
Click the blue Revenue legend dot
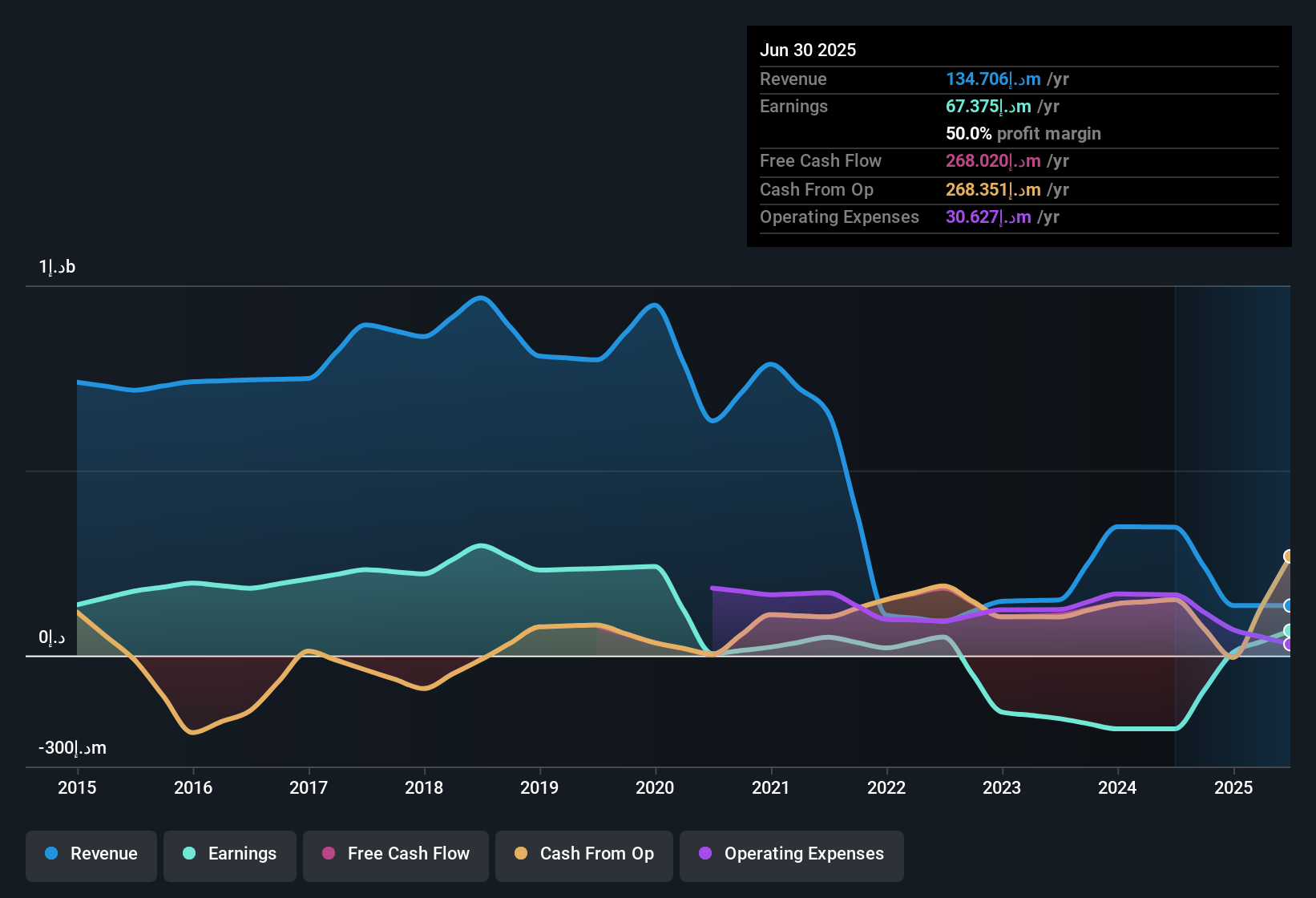(51, 854)
